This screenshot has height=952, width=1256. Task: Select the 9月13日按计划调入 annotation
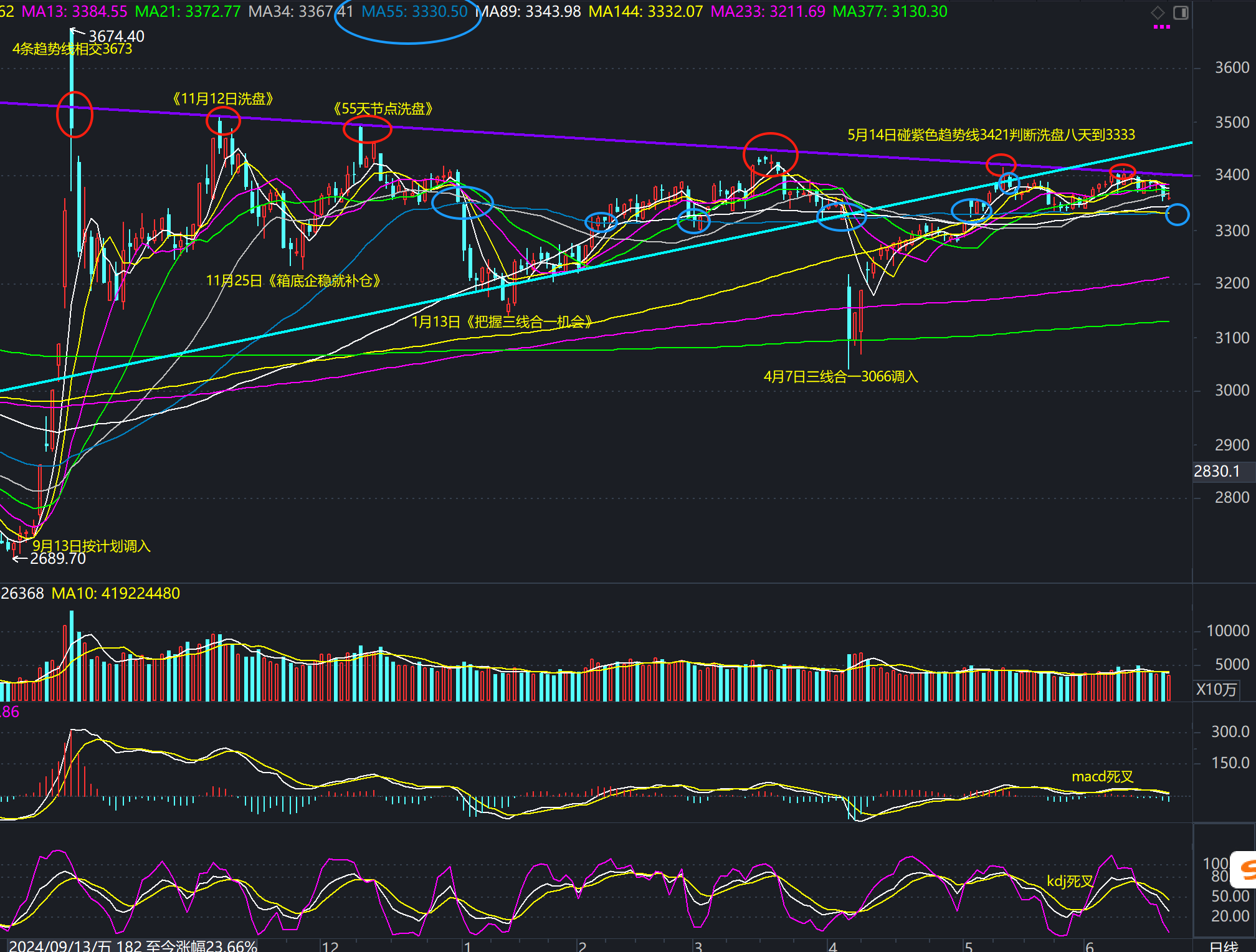click(x=92, y=546)
